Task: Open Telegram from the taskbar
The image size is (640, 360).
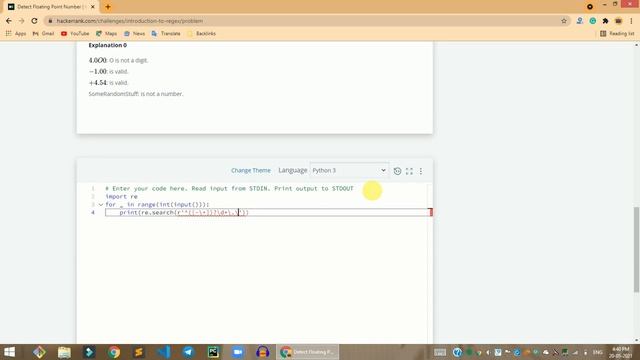Action: coord(188,352)
